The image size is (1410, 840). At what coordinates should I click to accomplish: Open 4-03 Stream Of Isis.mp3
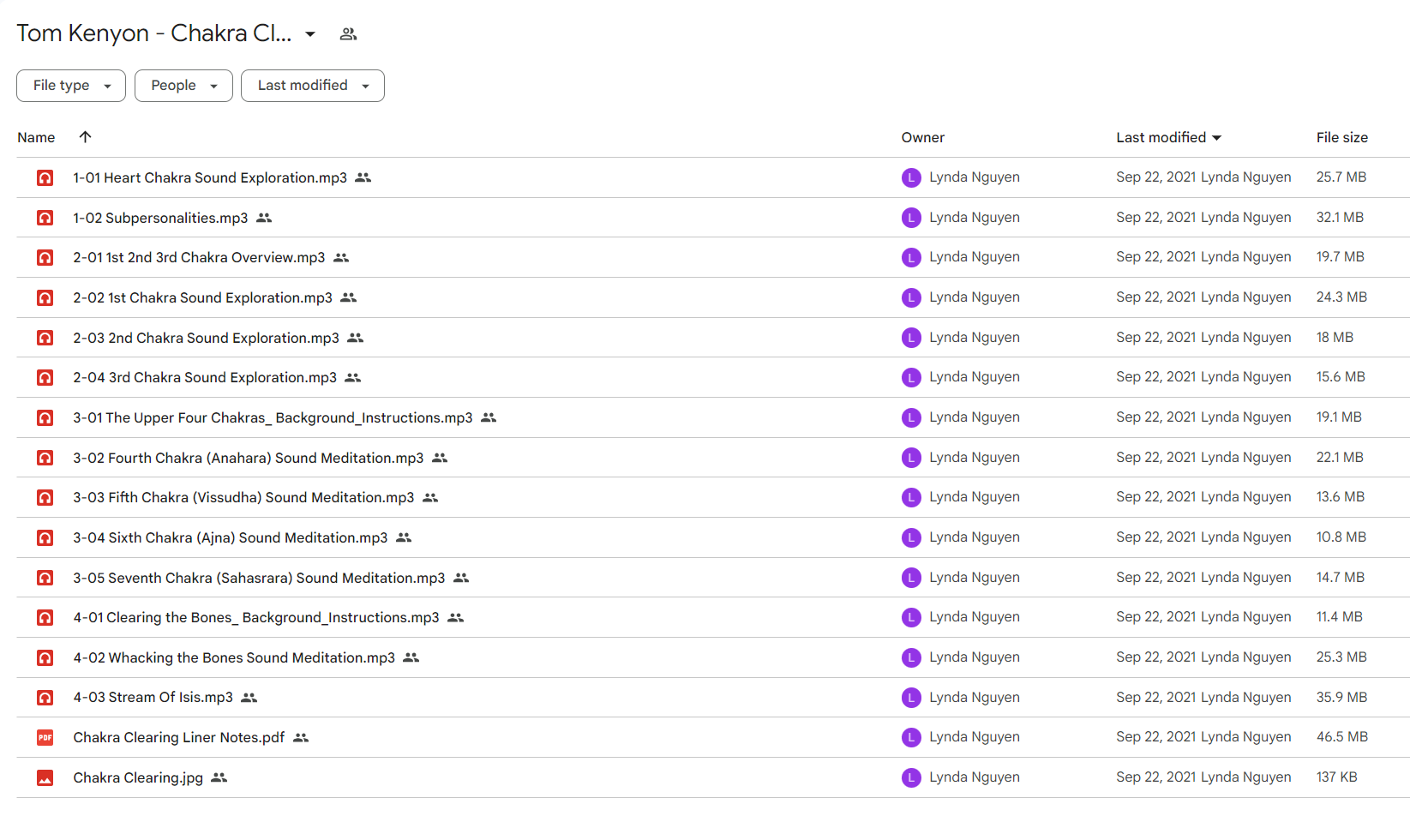coord(153,698)
